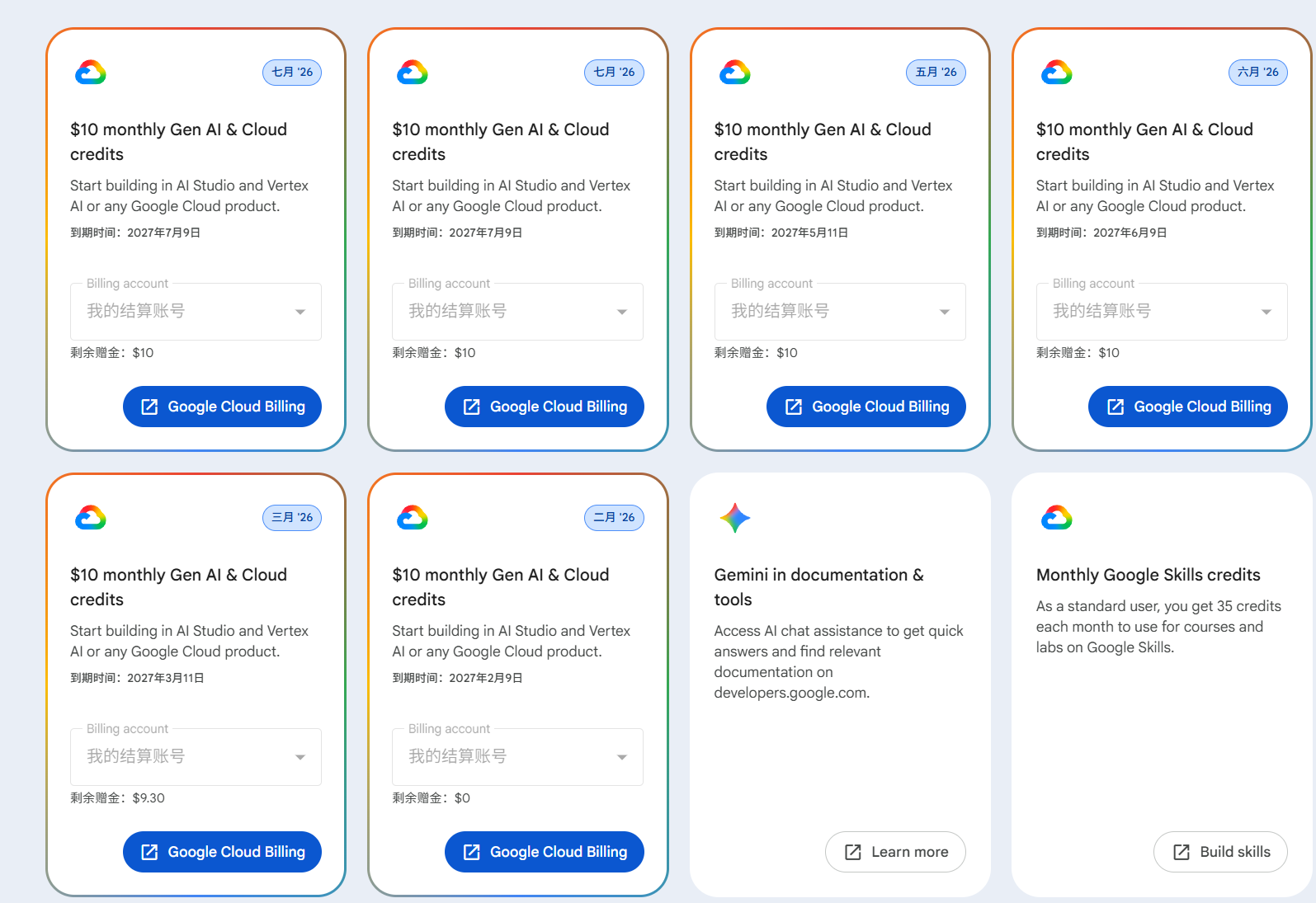This screenshot has height=903, width=1316.
Task: Click the Google Cloud logo on the 二月 '26 card
Action: (x=413, y=518)
